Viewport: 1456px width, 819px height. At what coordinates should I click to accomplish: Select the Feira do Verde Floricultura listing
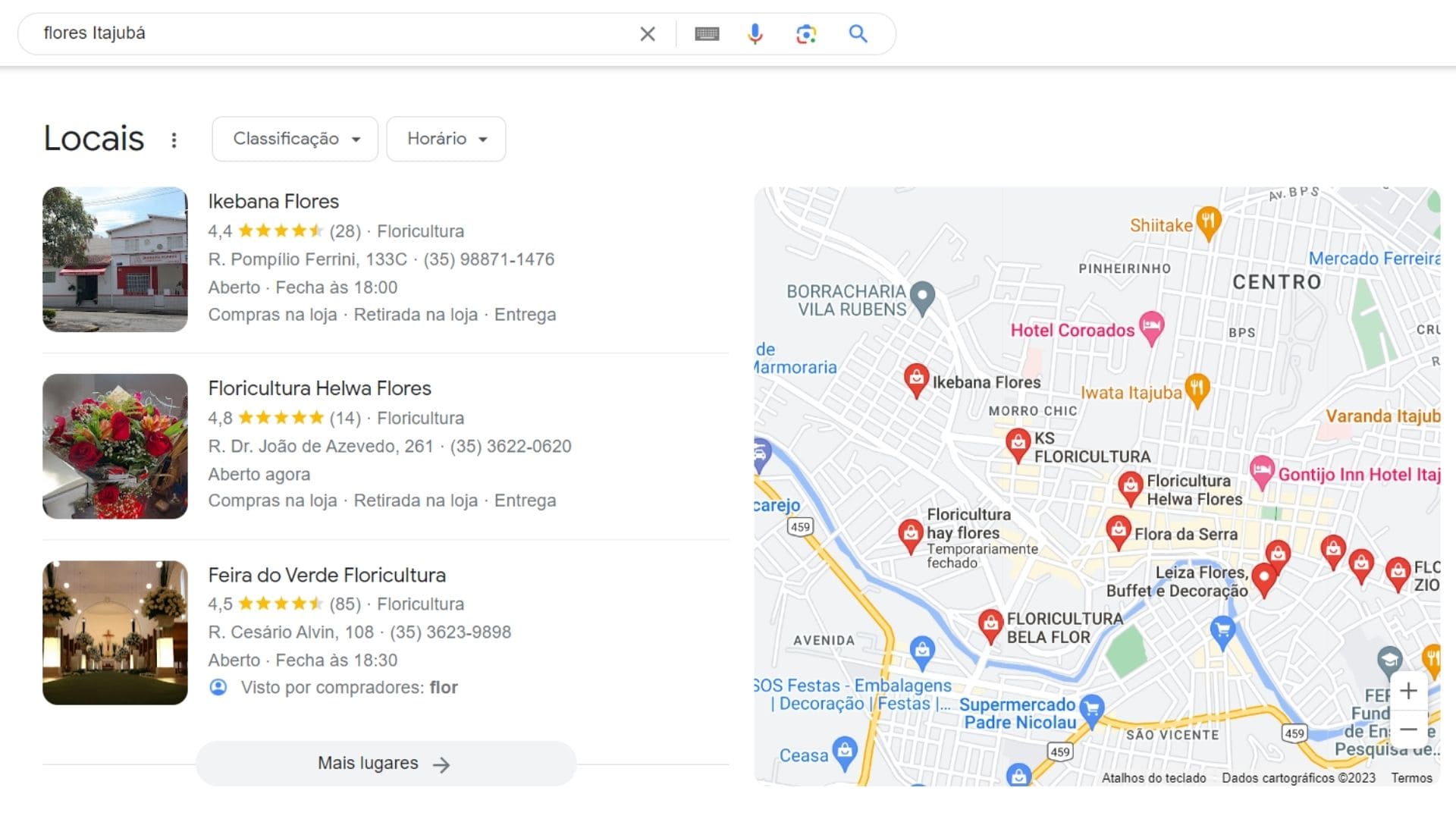pos(326,575)
